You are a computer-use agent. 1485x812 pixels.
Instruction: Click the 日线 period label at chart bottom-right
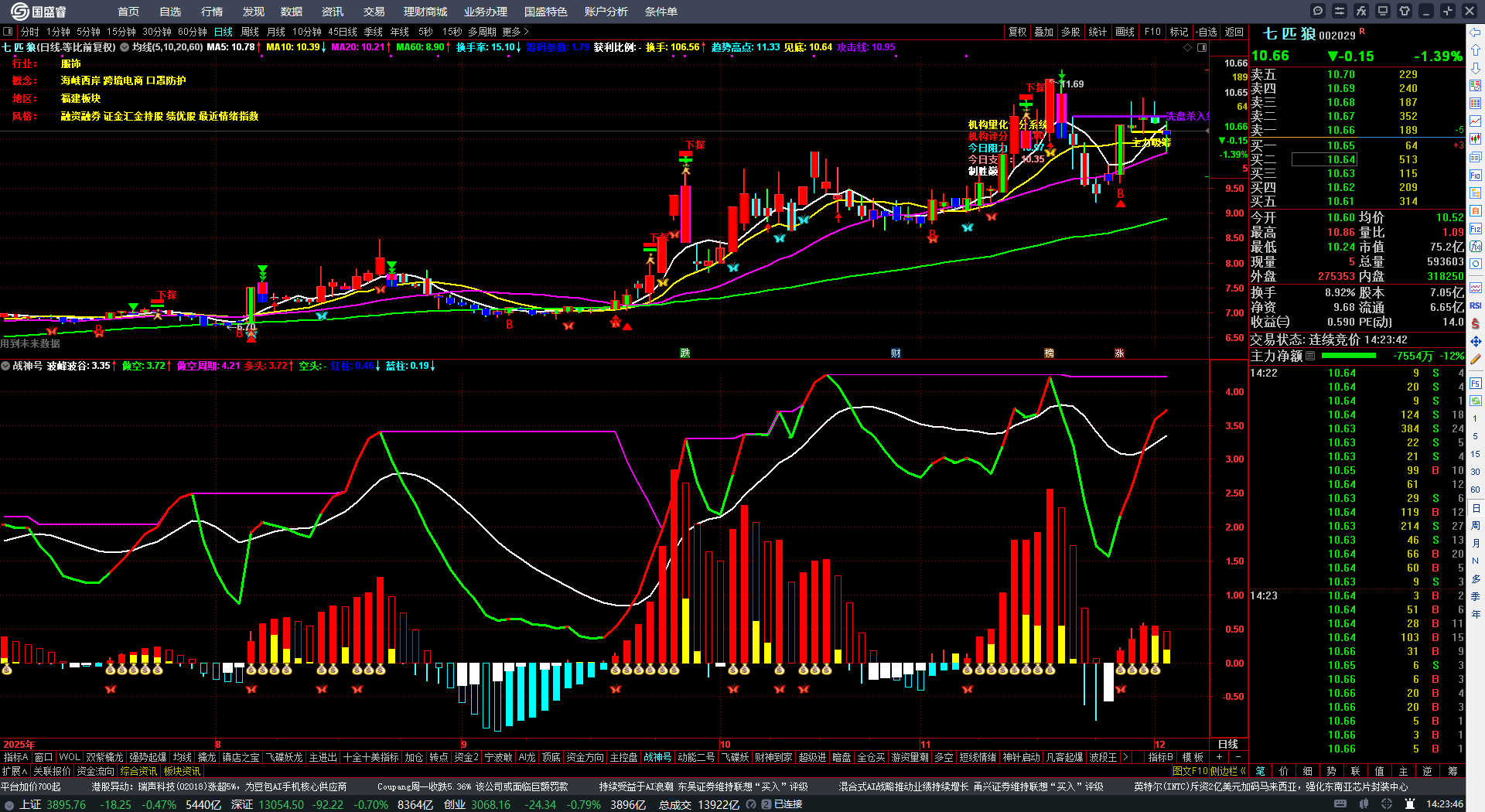pyautogui.click(x=1228, y=744)
